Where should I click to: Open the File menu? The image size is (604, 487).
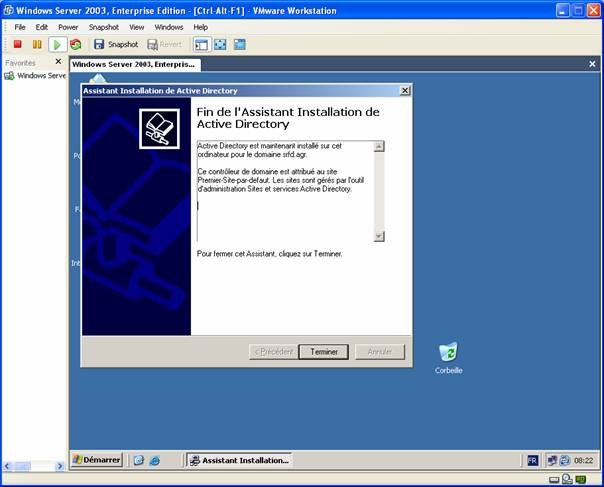(20, 27)
